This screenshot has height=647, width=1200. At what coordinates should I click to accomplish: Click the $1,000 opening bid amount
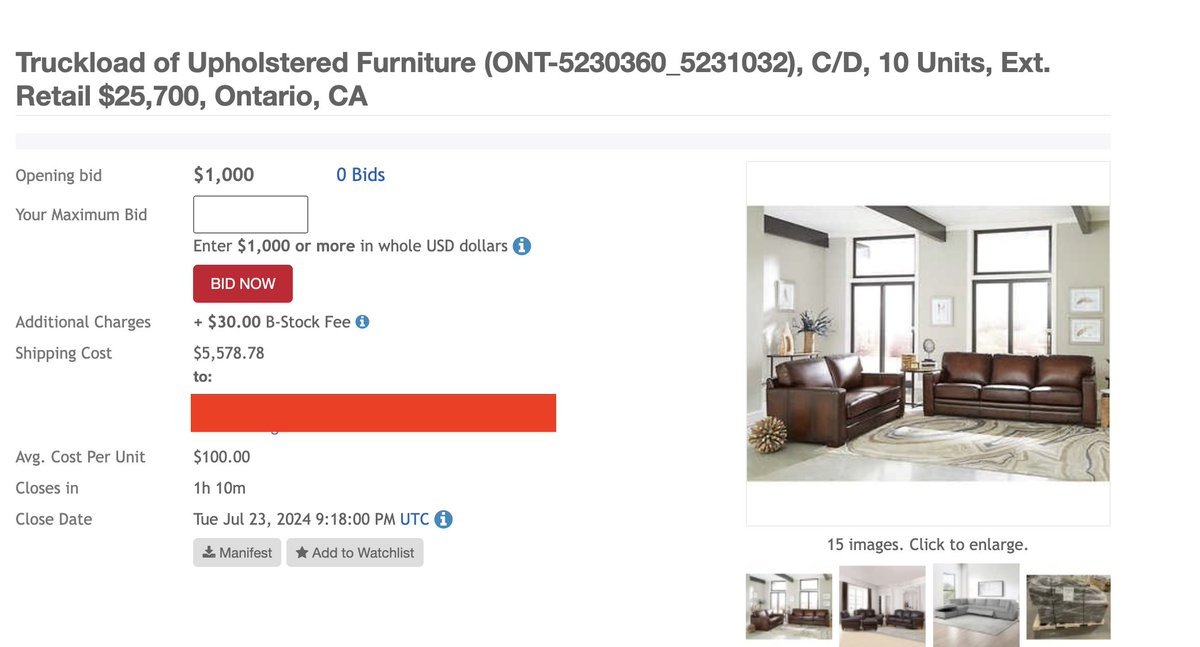pos(224,175)
